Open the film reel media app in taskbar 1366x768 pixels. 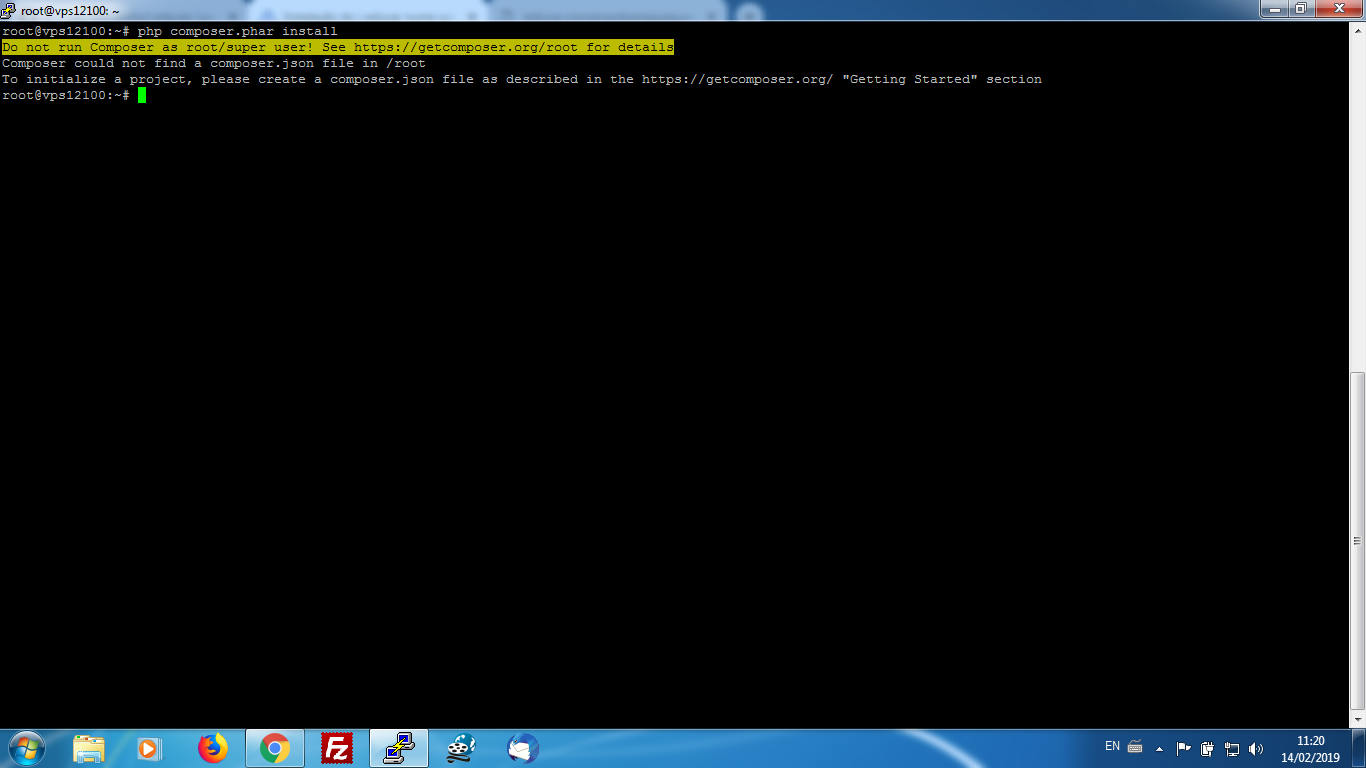point(460,748)
